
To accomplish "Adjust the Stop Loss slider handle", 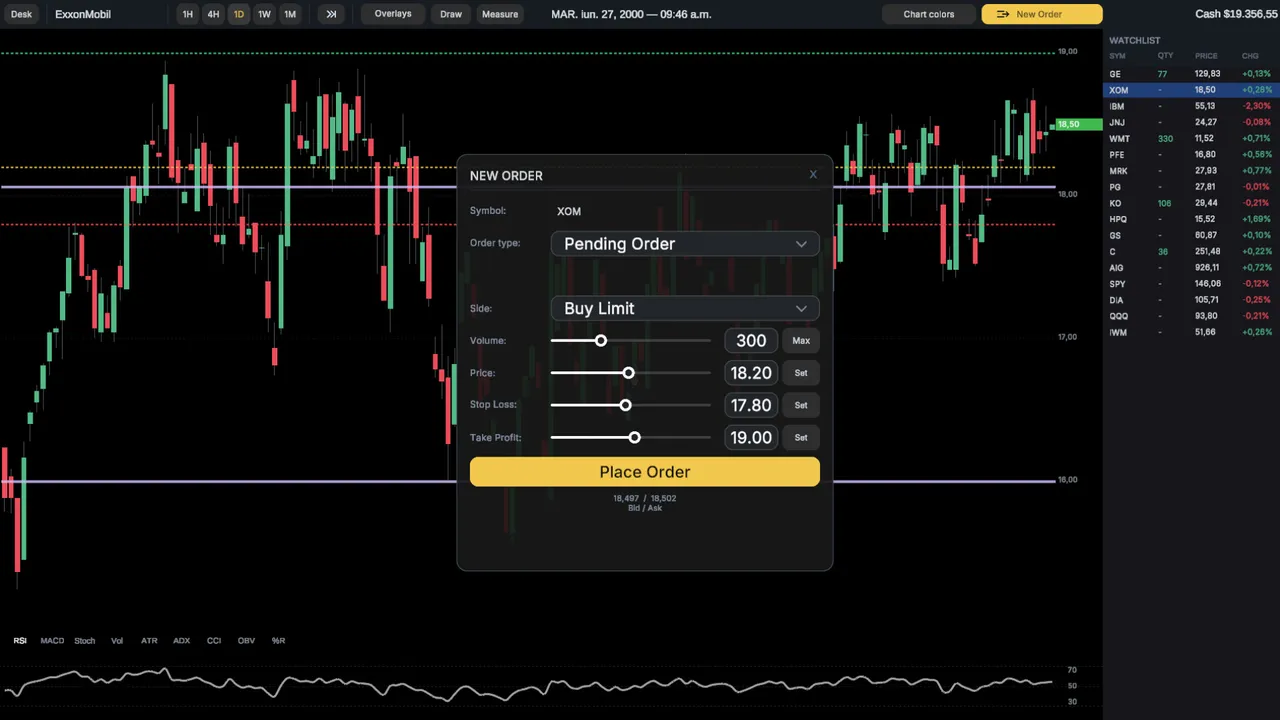I will click(626, 405).
